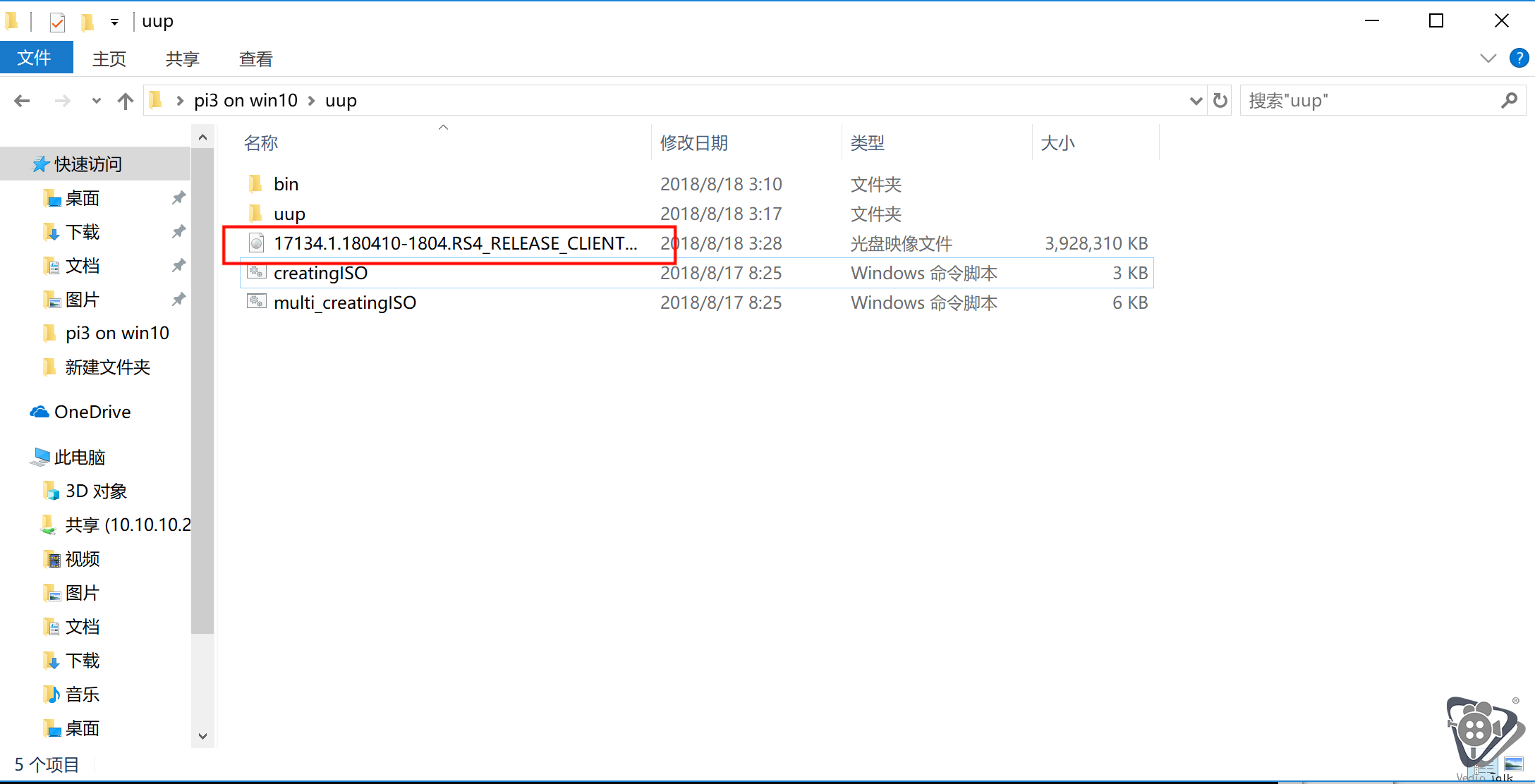Open pi3 on win10 in the sidebar
This screenshot has width=1535, height=784.
(117, 333)
